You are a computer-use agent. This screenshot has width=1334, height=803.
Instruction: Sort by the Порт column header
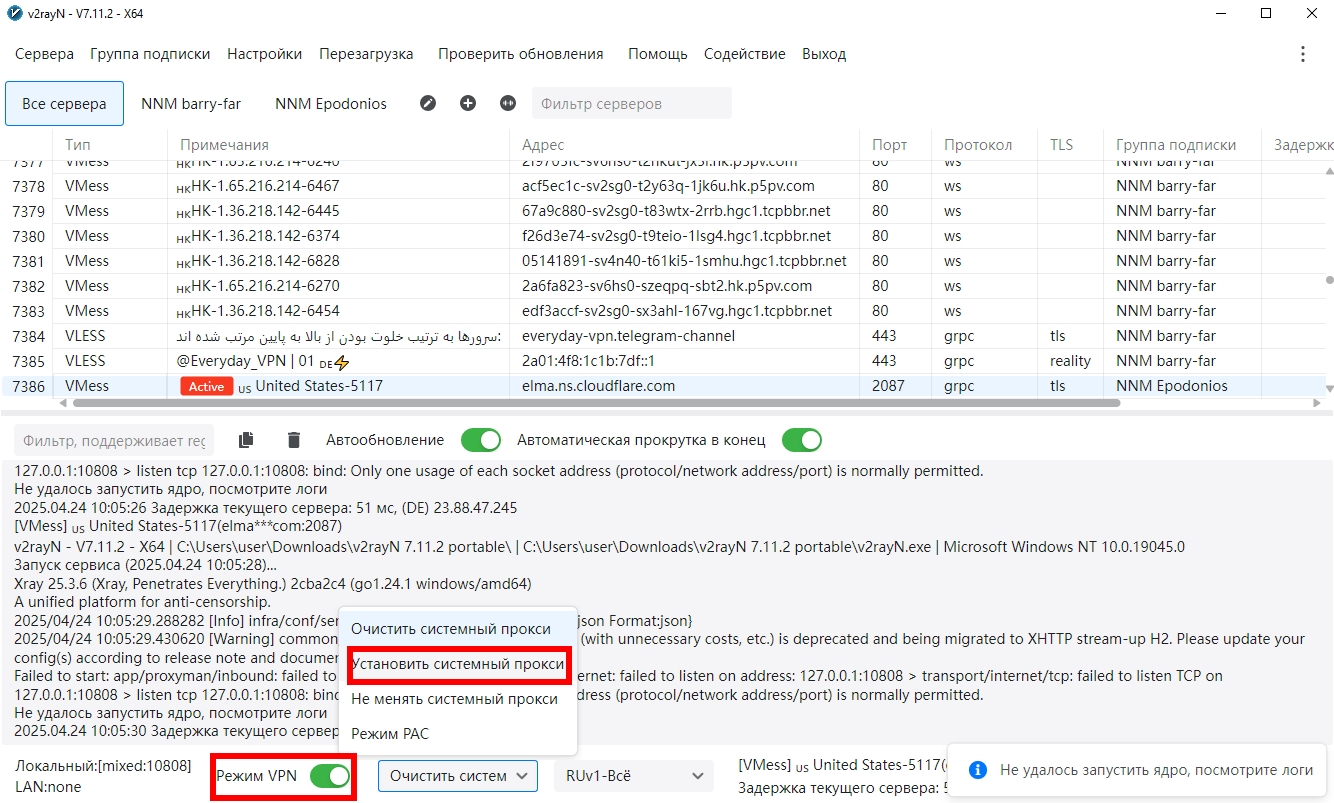coord(895,145)
